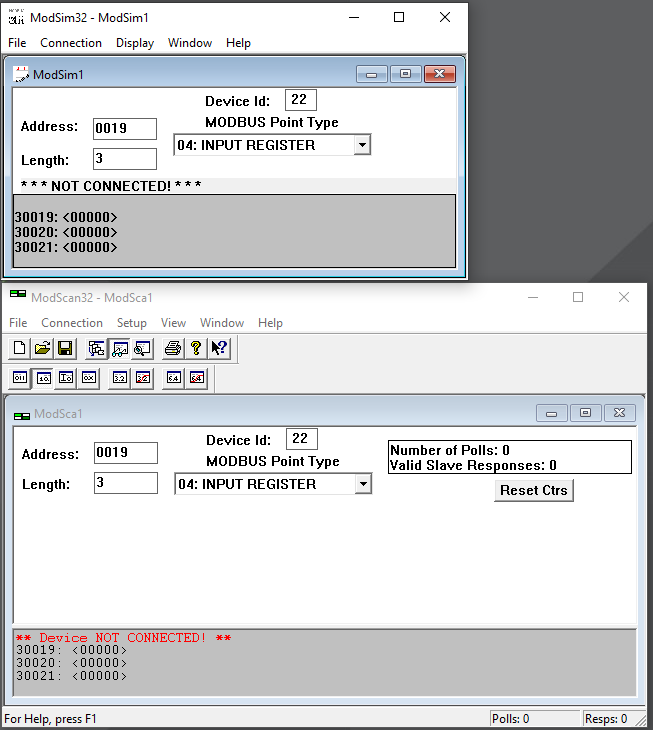The image size is (653, 730).
Task: Open File menu in ModScan32
Action: pyautogui.click(x=18, y=323)
